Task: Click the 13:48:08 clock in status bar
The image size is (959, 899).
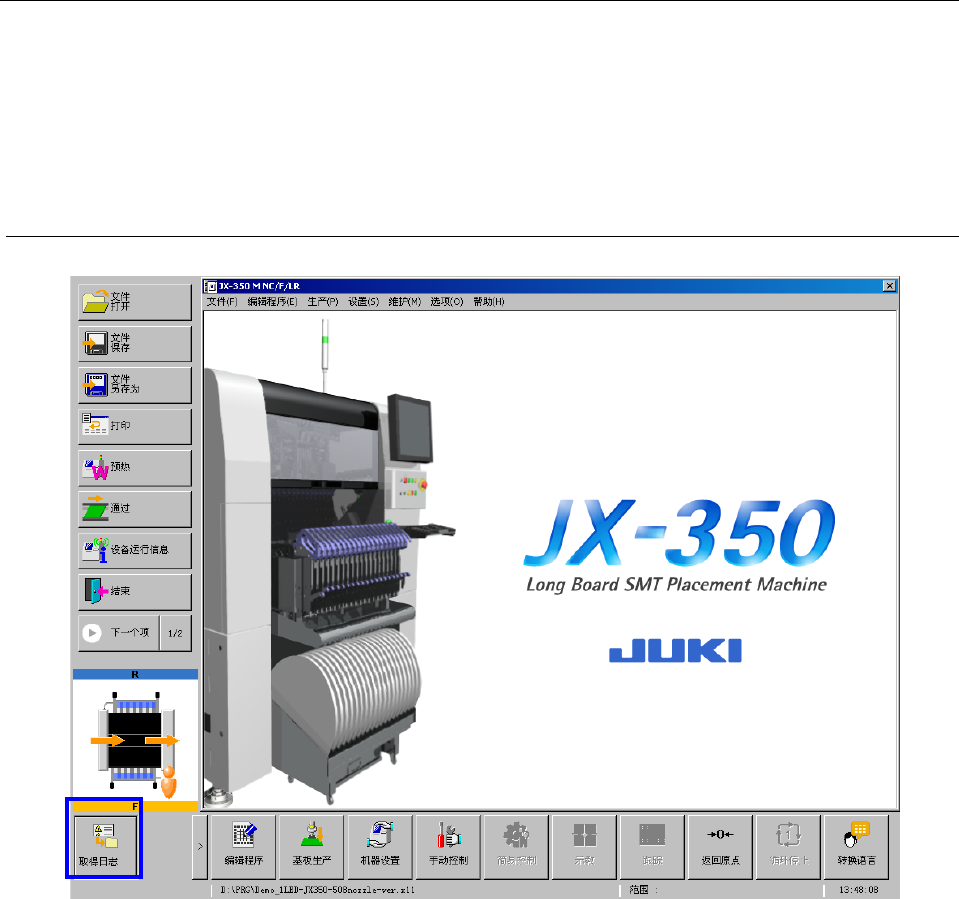Action: coord(858,890)
